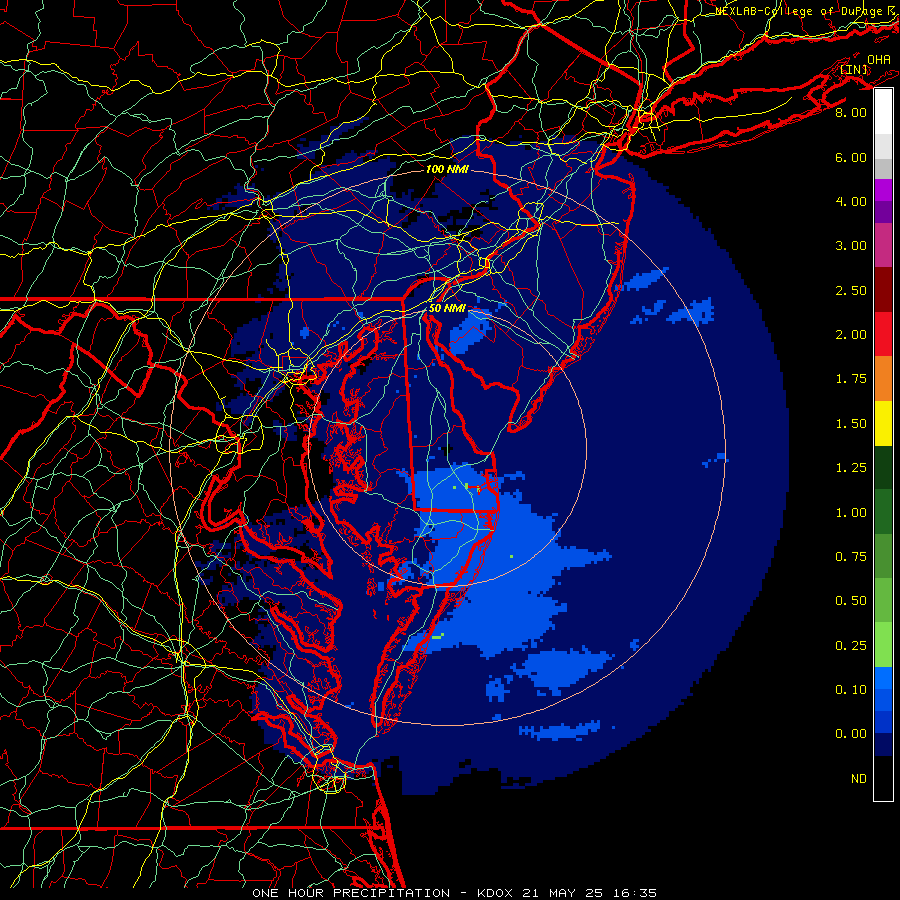Click the '0.25' legend value
The image size is (900, 900).
851,646
